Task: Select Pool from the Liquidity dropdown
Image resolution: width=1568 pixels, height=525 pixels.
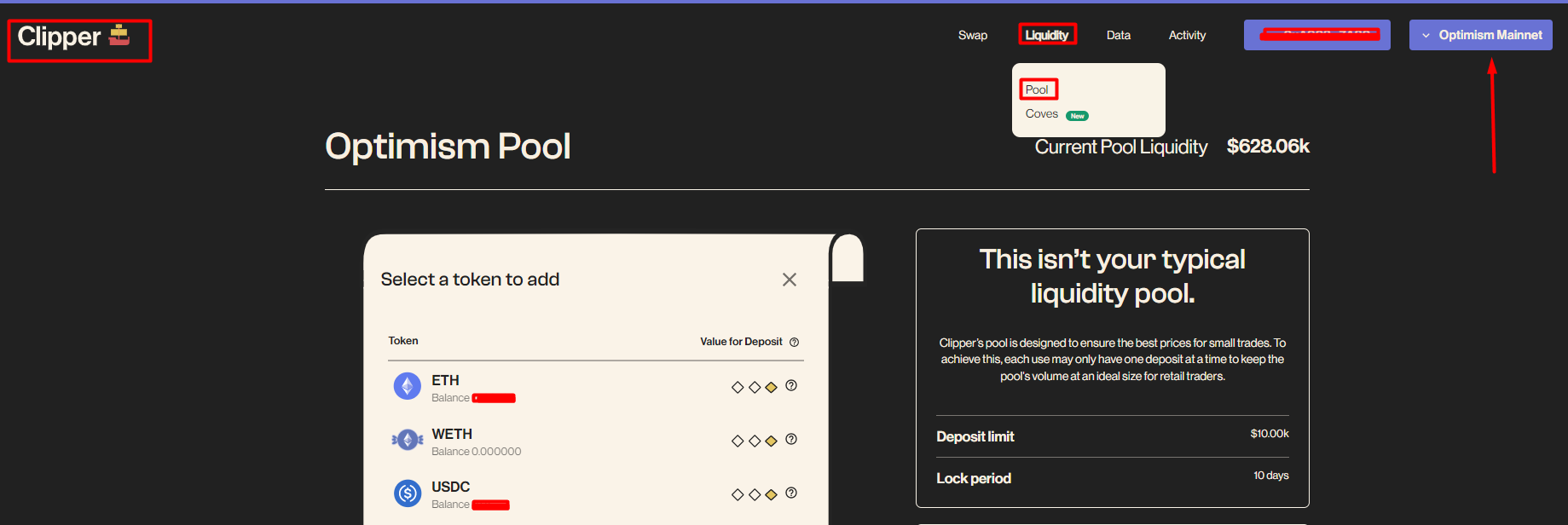Action: [1037, 89]
